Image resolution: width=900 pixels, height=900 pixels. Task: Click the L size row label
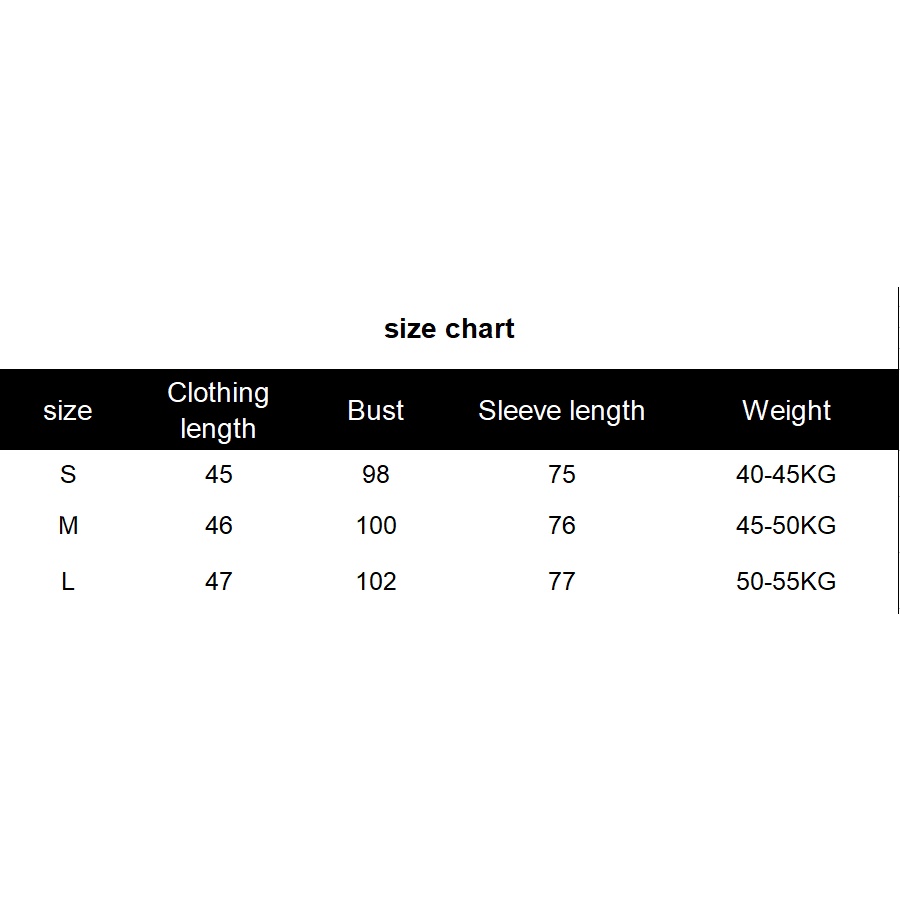(68, 581)
